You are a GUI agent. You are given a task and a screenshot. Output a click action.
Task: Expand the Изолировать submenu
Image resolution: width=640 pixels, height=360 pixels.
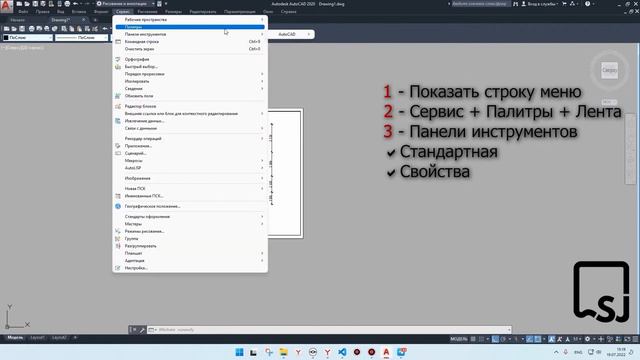pos(190,81)
